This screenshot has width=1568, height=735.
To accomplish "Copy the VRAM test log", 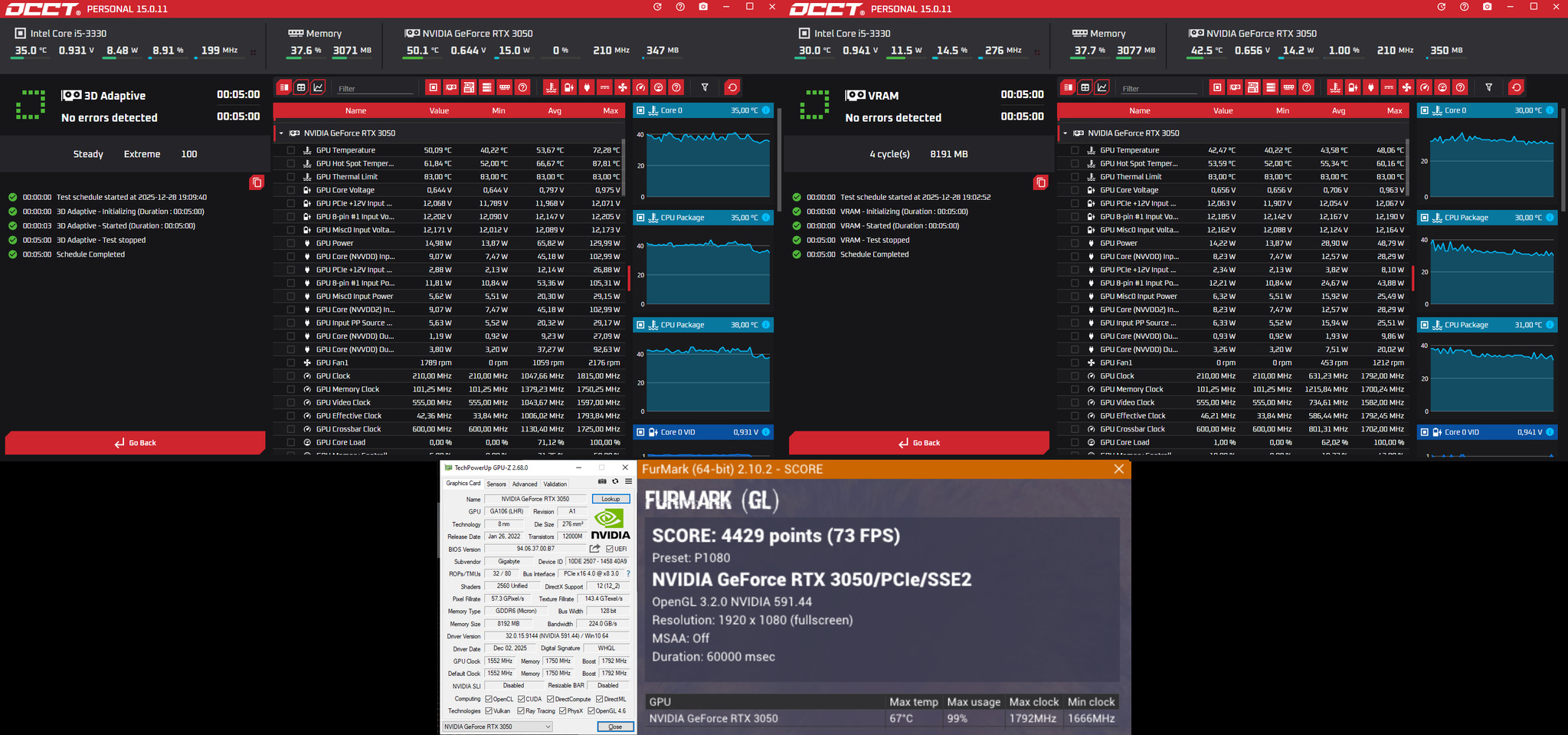I will [x=1040, y=182].
